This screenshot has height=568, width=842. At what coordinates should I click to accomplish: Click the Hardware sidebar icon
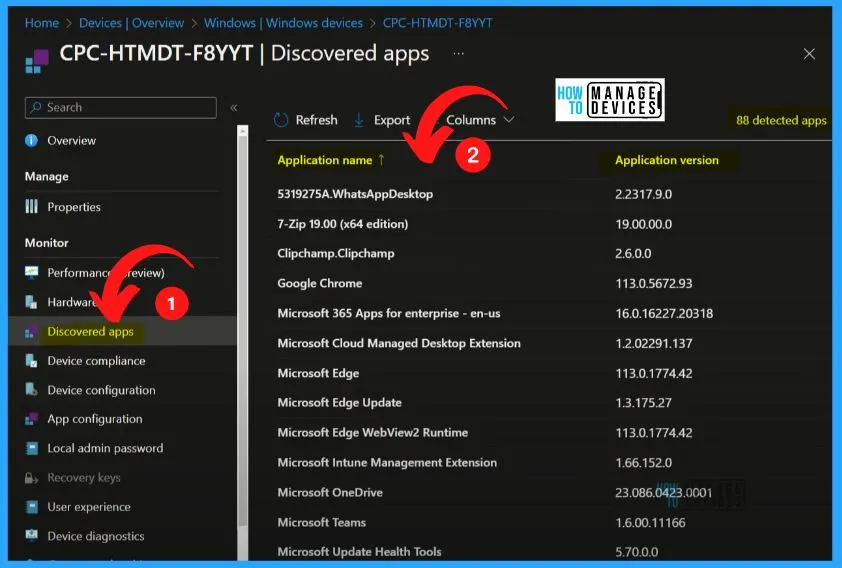(32, 302)
